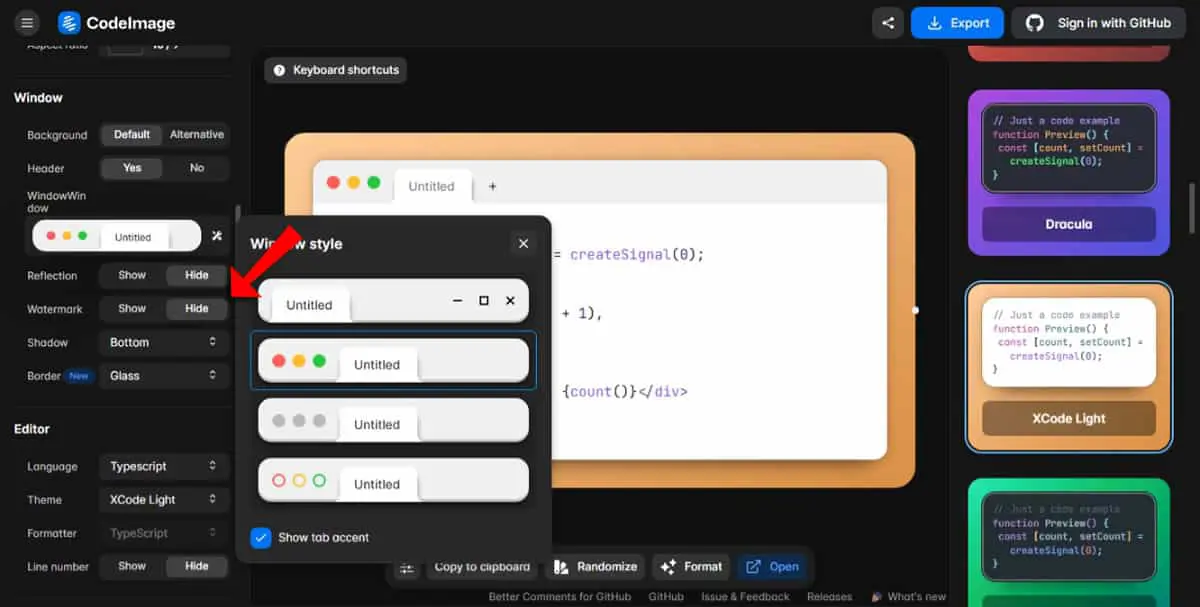Select the Windows-style window header
This screenshot has height=607, width=1200.
pos(393,301)
